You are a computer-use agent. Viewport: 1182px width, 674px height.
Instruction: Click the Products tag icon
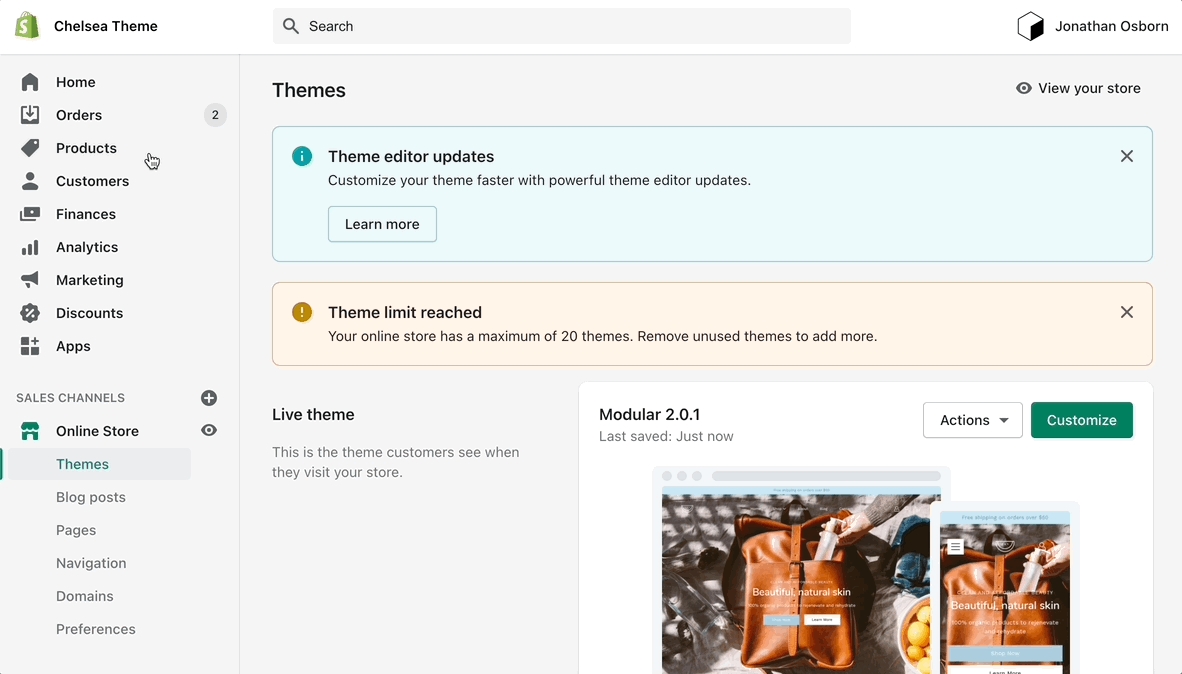tap(30, 148)
